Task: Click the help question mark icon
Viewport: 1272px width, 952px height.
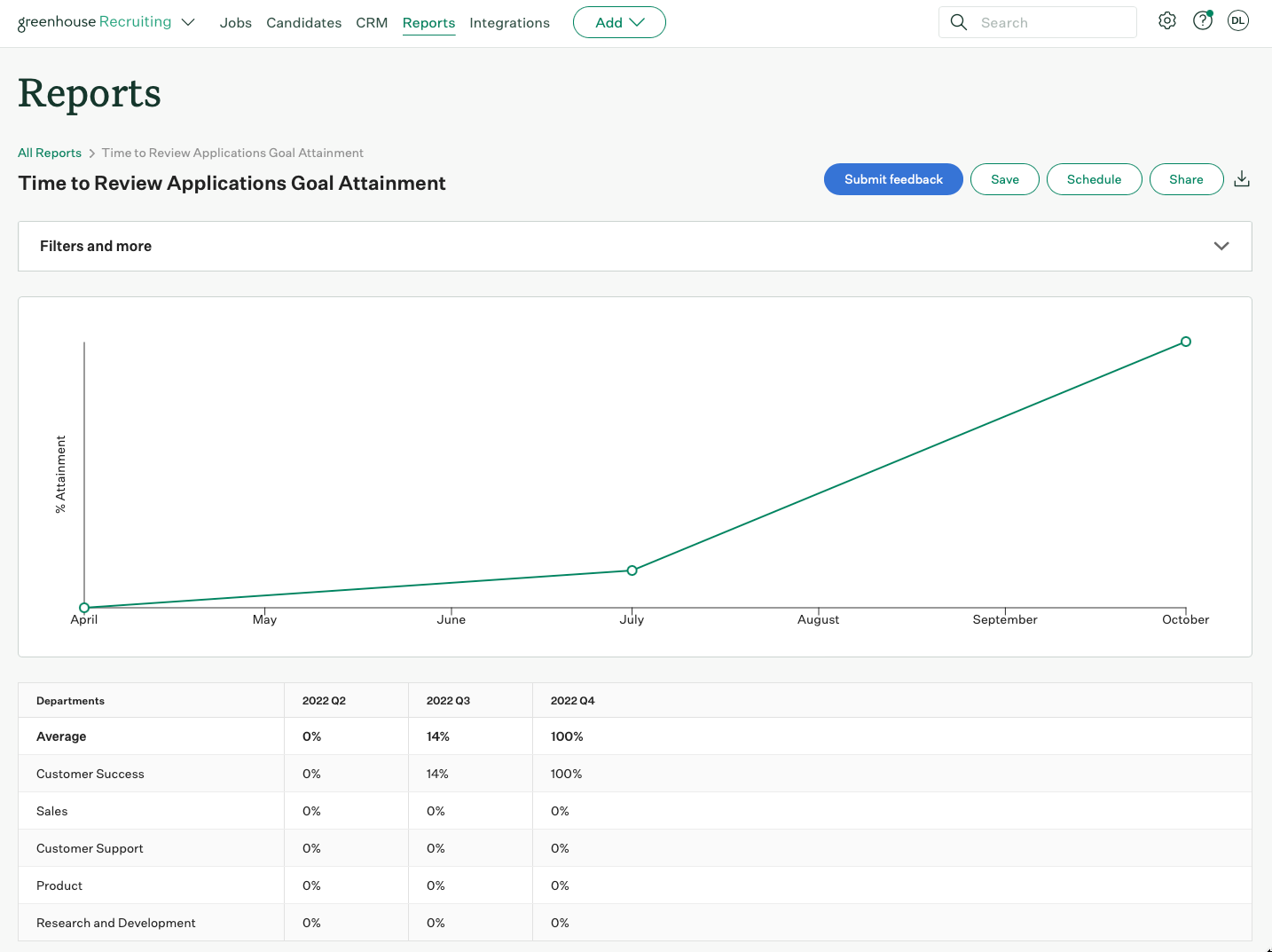Action: 1202,20
